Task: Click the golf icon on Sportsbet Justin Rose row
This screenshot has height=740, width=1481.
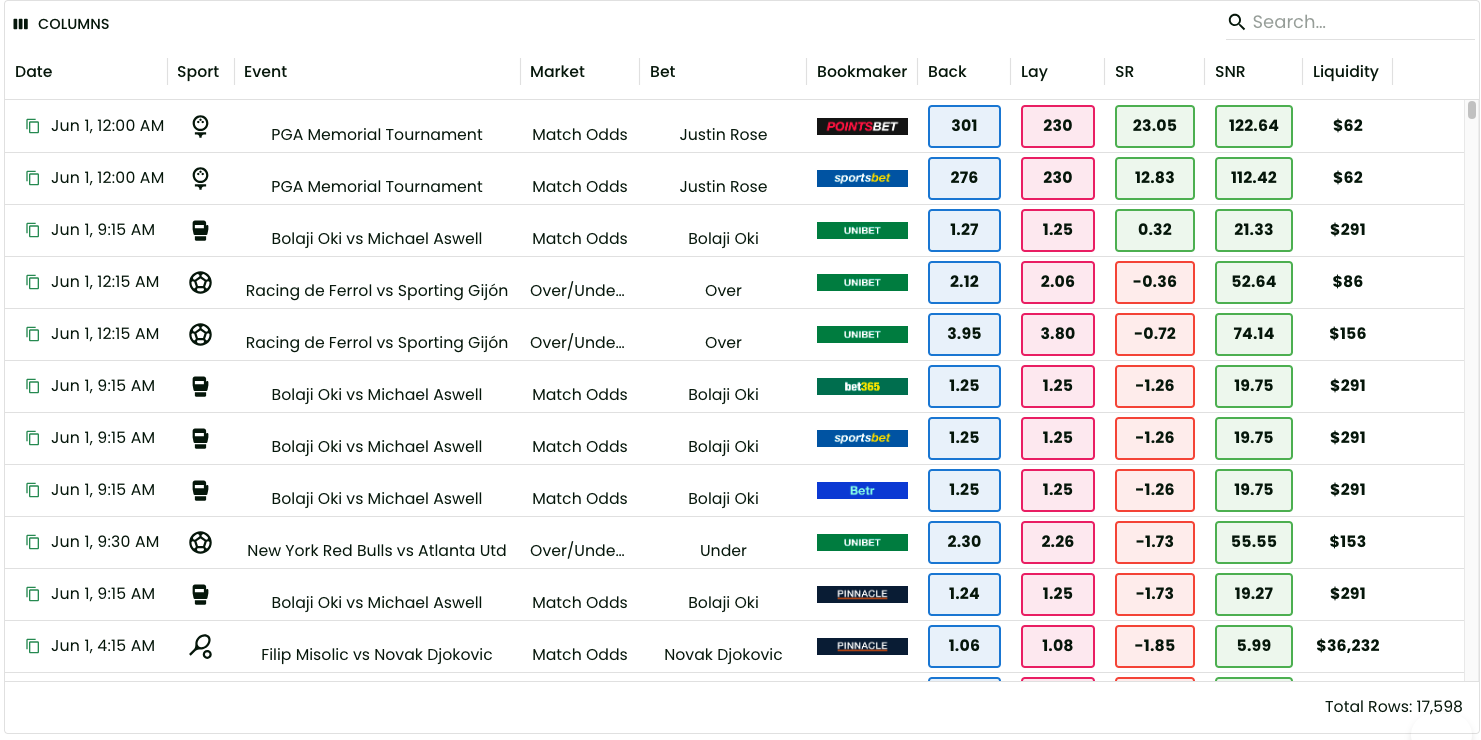Action: [x=201, y=178]
